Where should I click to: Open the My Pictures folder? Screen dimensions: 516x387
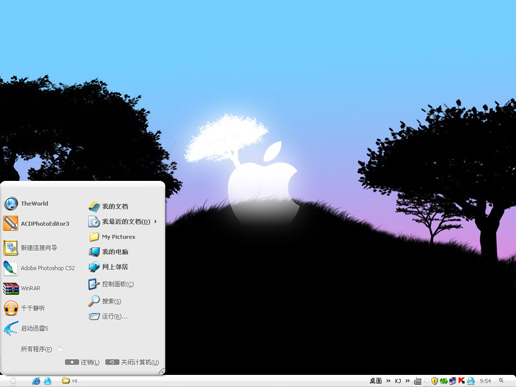click(x=112, y=237)
